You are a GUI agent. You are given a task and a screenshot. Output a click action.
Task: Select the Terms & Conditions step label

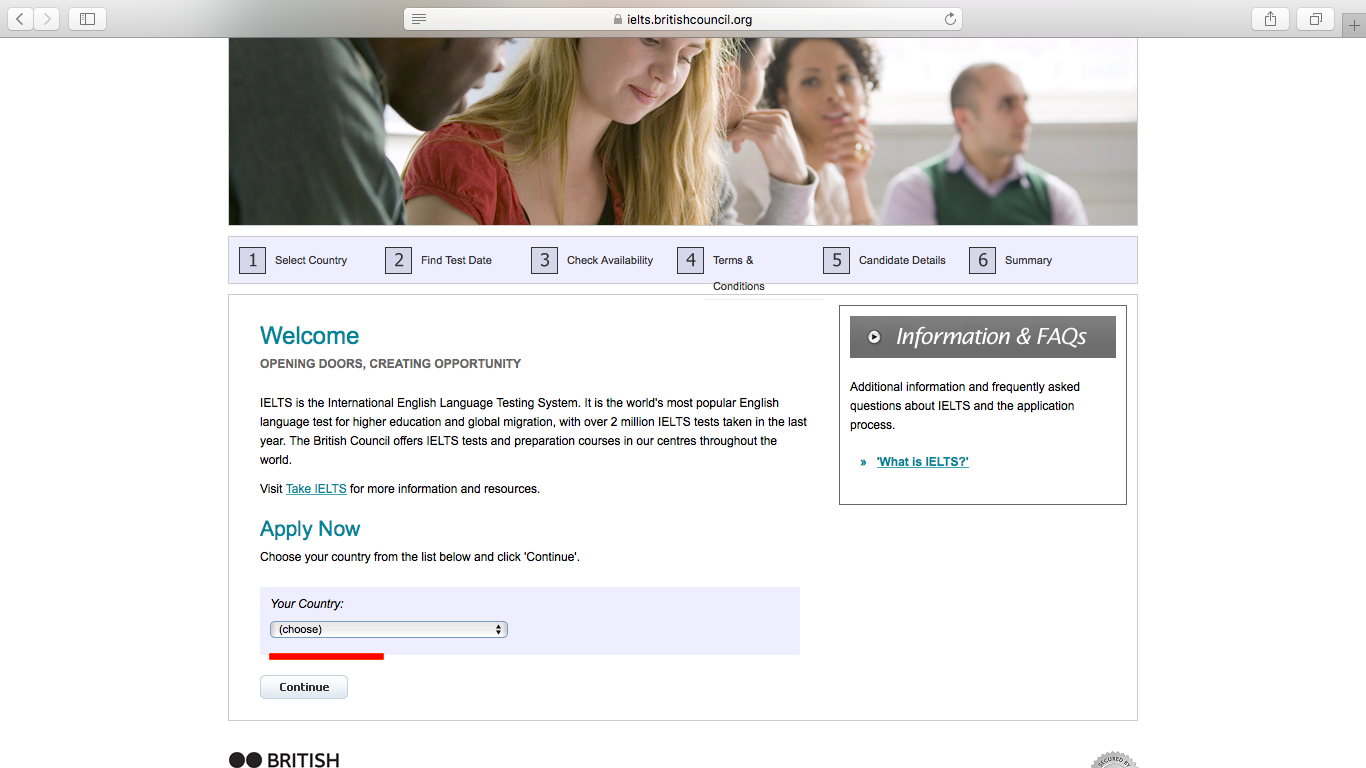click(x=739, y=273)
